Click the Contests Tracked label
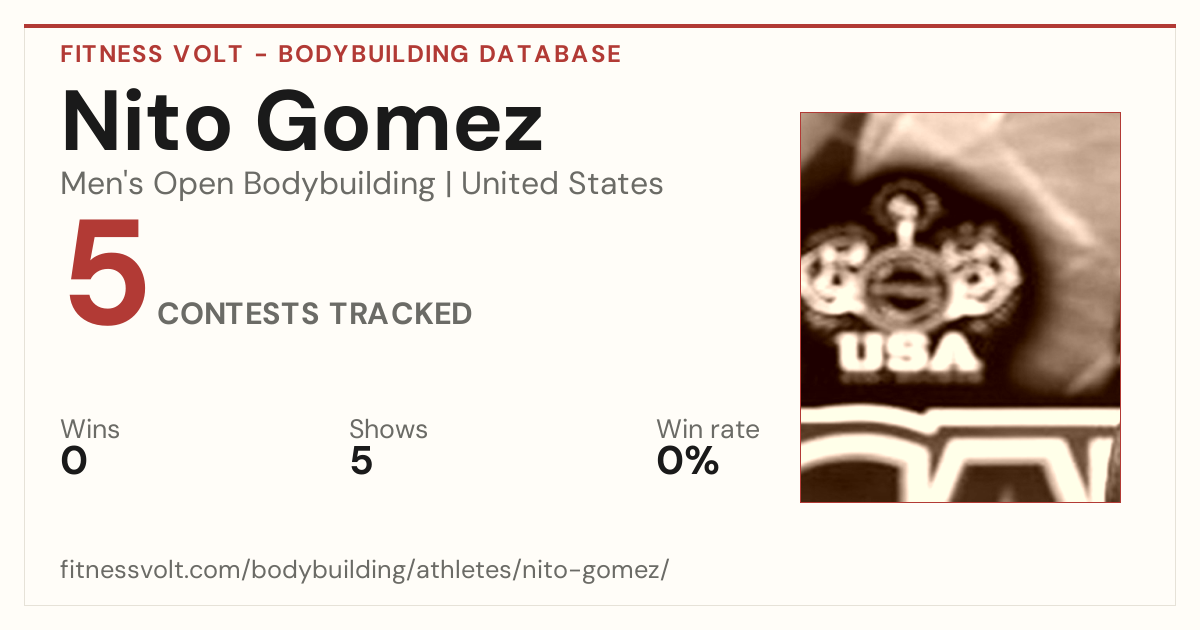Screen dimensions: 1200x630 [315, 313]
